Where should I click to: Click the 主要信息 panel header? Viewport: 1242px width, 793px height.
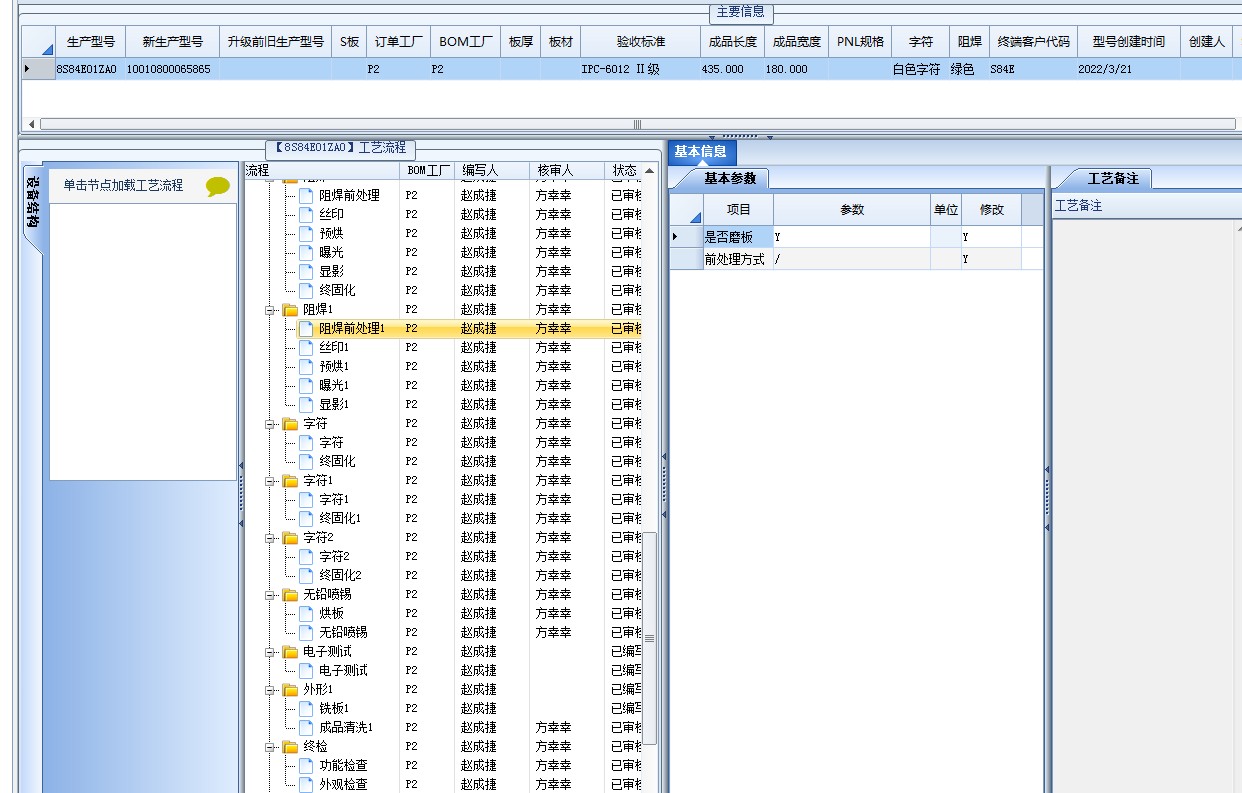(x=741, y=12)
